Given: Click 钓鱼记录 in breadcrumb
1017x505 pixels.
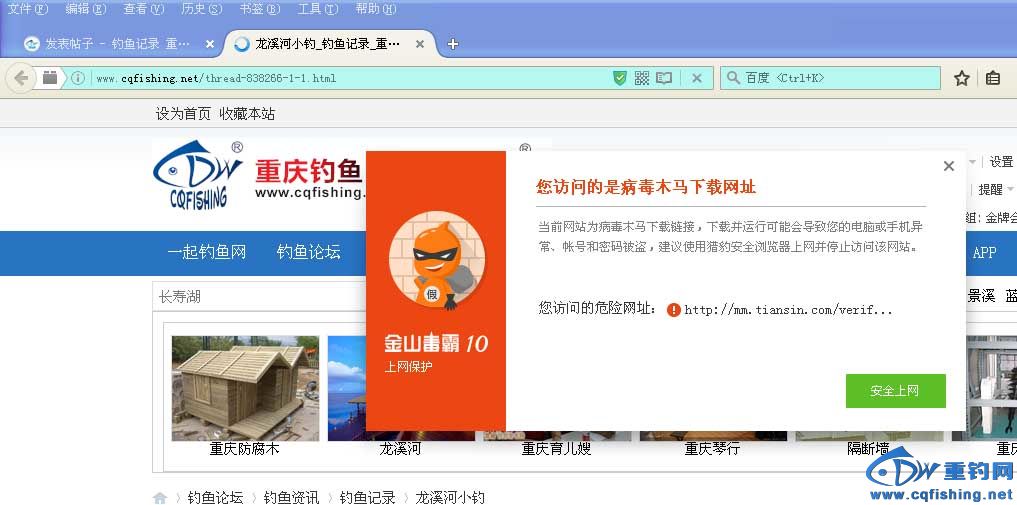Looking at the screenshot, I should (x=367, y=498).
